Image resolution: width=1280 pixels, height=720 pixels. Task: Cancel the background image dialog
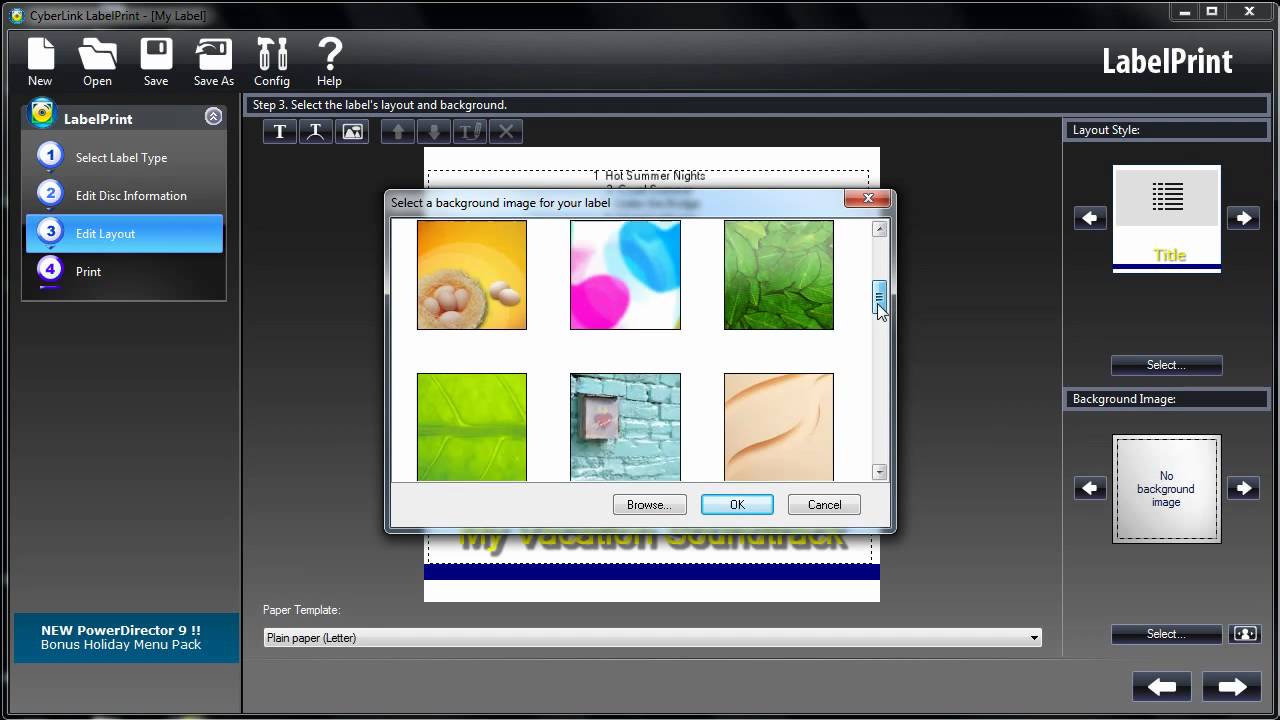pyautogui.click(x=824, y=505)
